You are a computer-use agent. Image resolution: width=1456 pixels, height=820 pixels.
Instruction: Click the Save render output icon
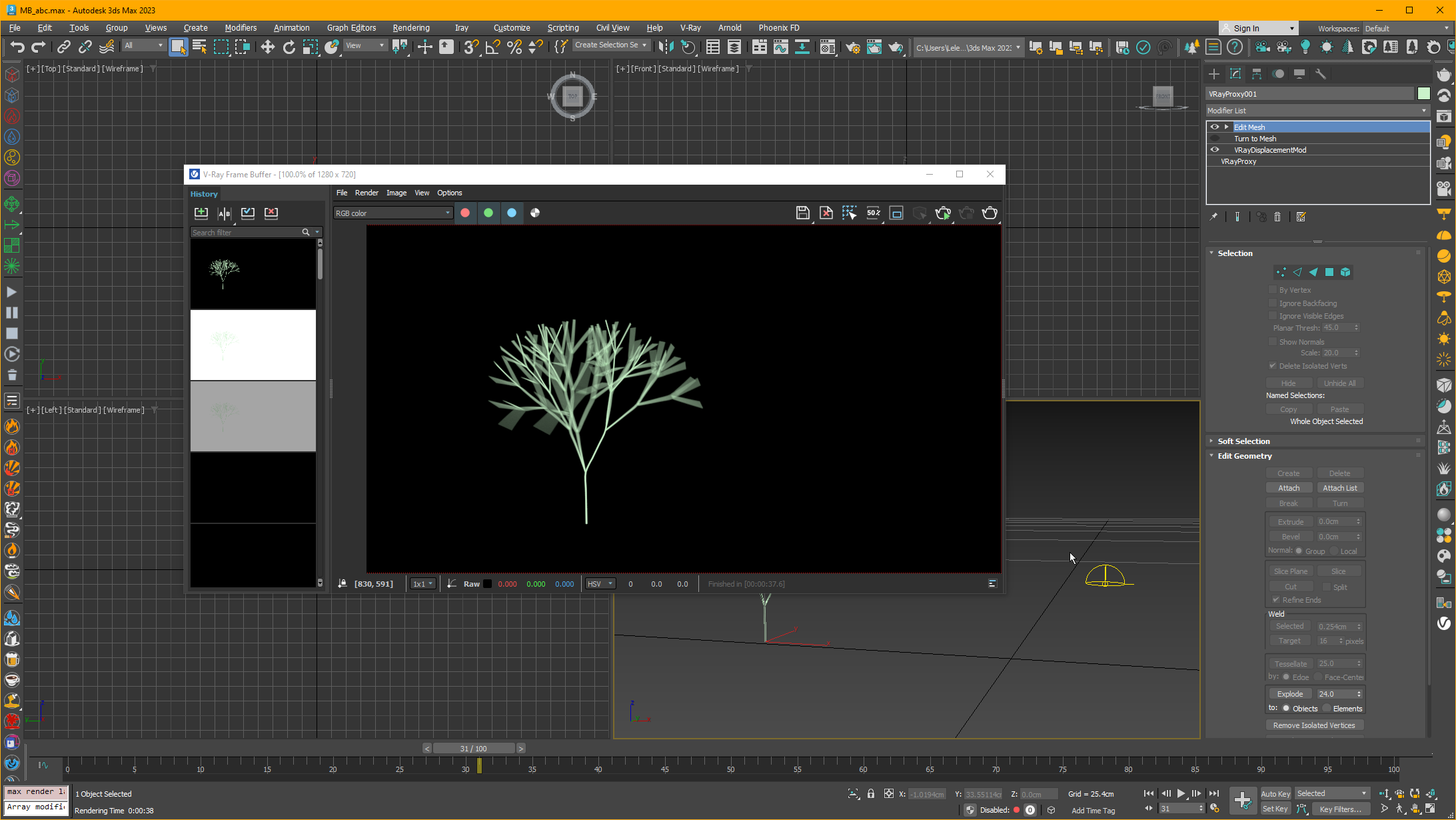coord(802,212)
